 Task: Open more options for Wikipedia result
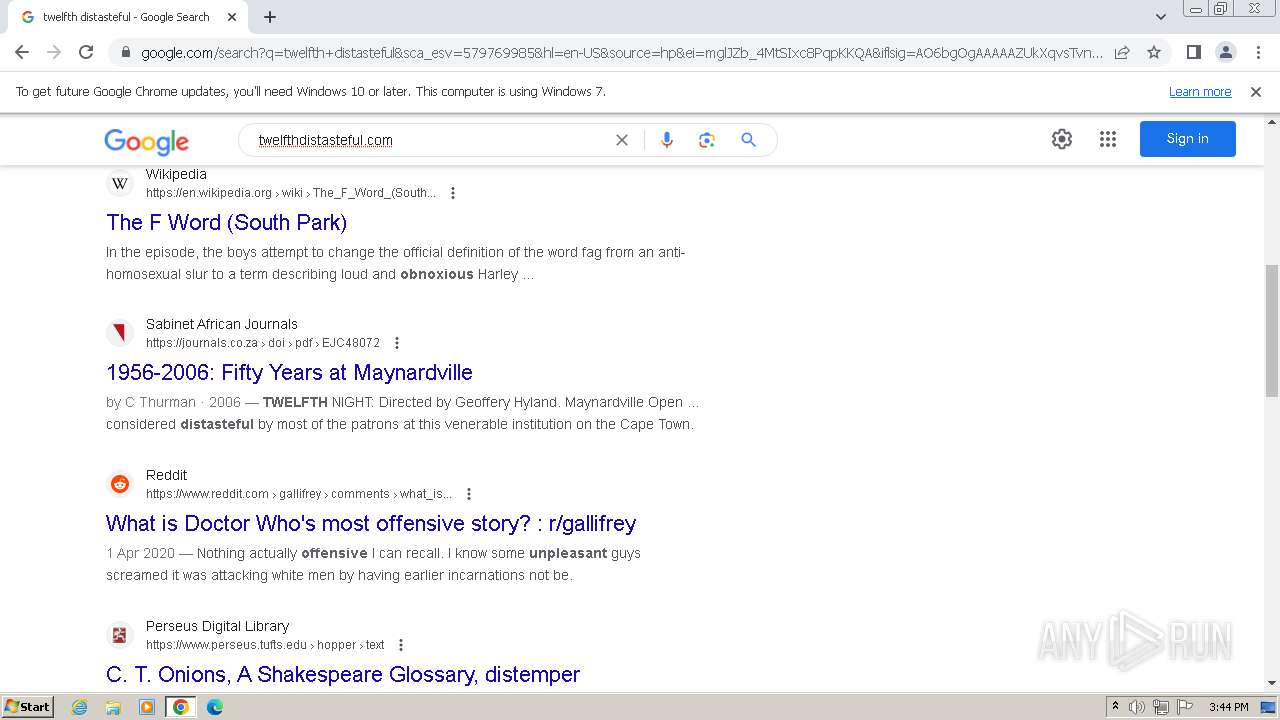pos(453,193)
